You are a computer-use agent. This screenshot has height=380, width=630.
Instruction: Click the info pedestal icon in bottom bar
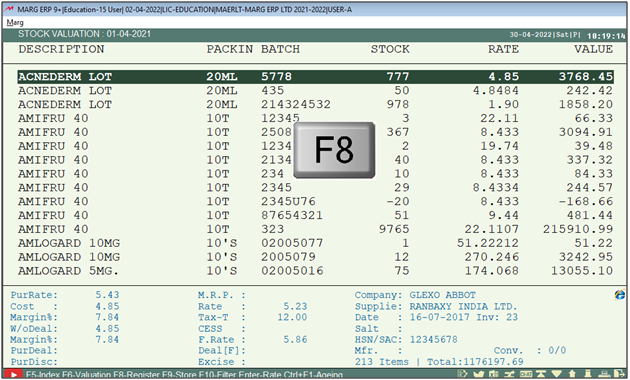tap(588, 374)
